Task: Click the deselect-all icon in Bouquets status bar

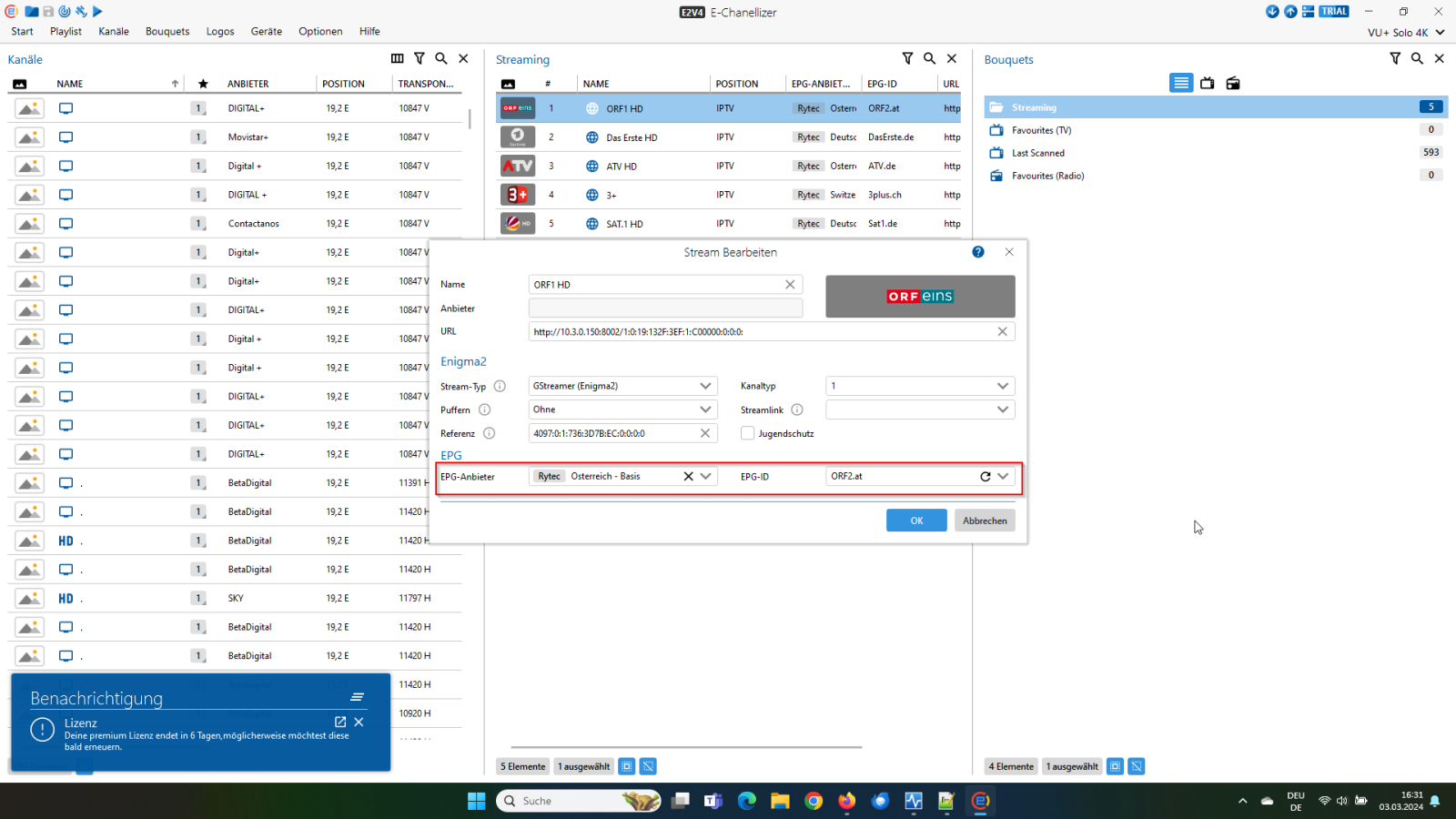Action: tap(1137, 766)
